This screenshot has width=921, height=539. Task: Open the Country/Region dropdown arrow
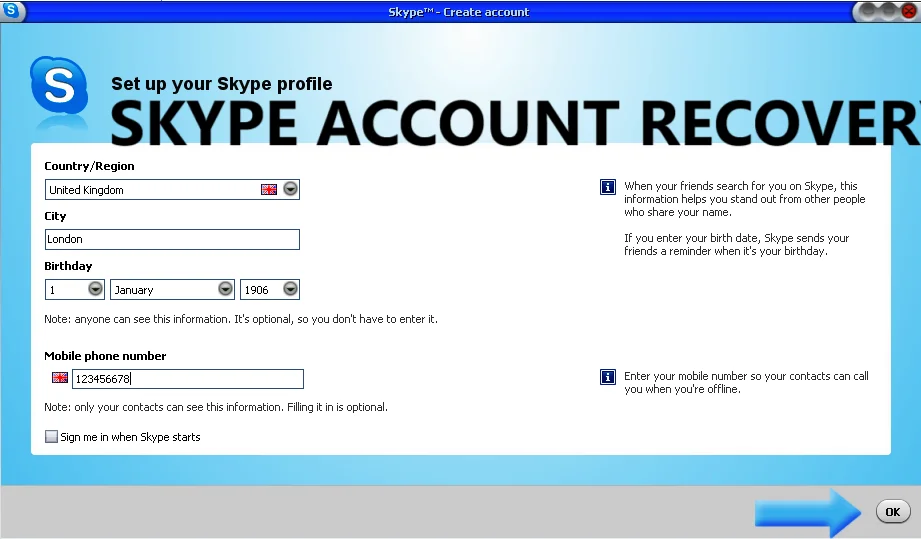[x=290, y=189]
